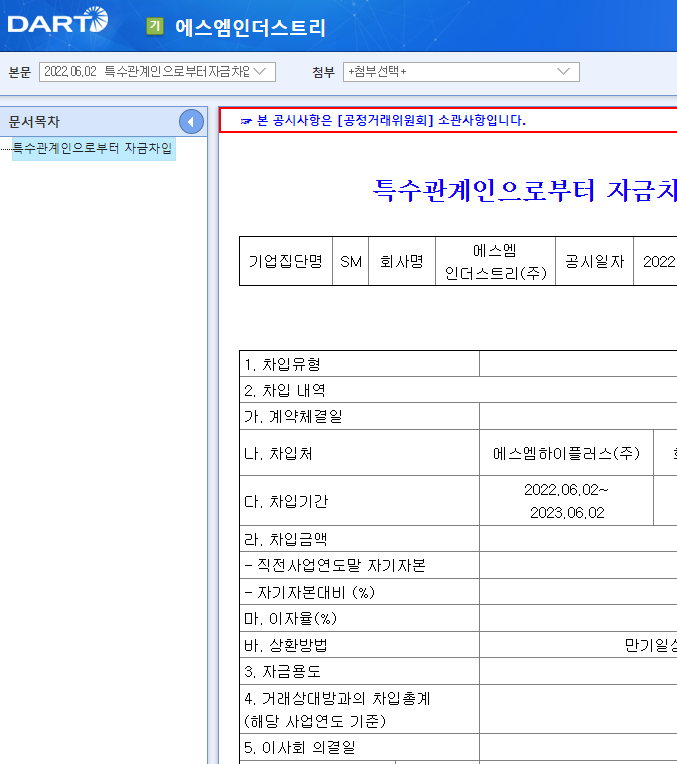The image size is (677, 764).
Task: Click the 2022.06.02~2023.06.02 period cell
Action: 566,501
